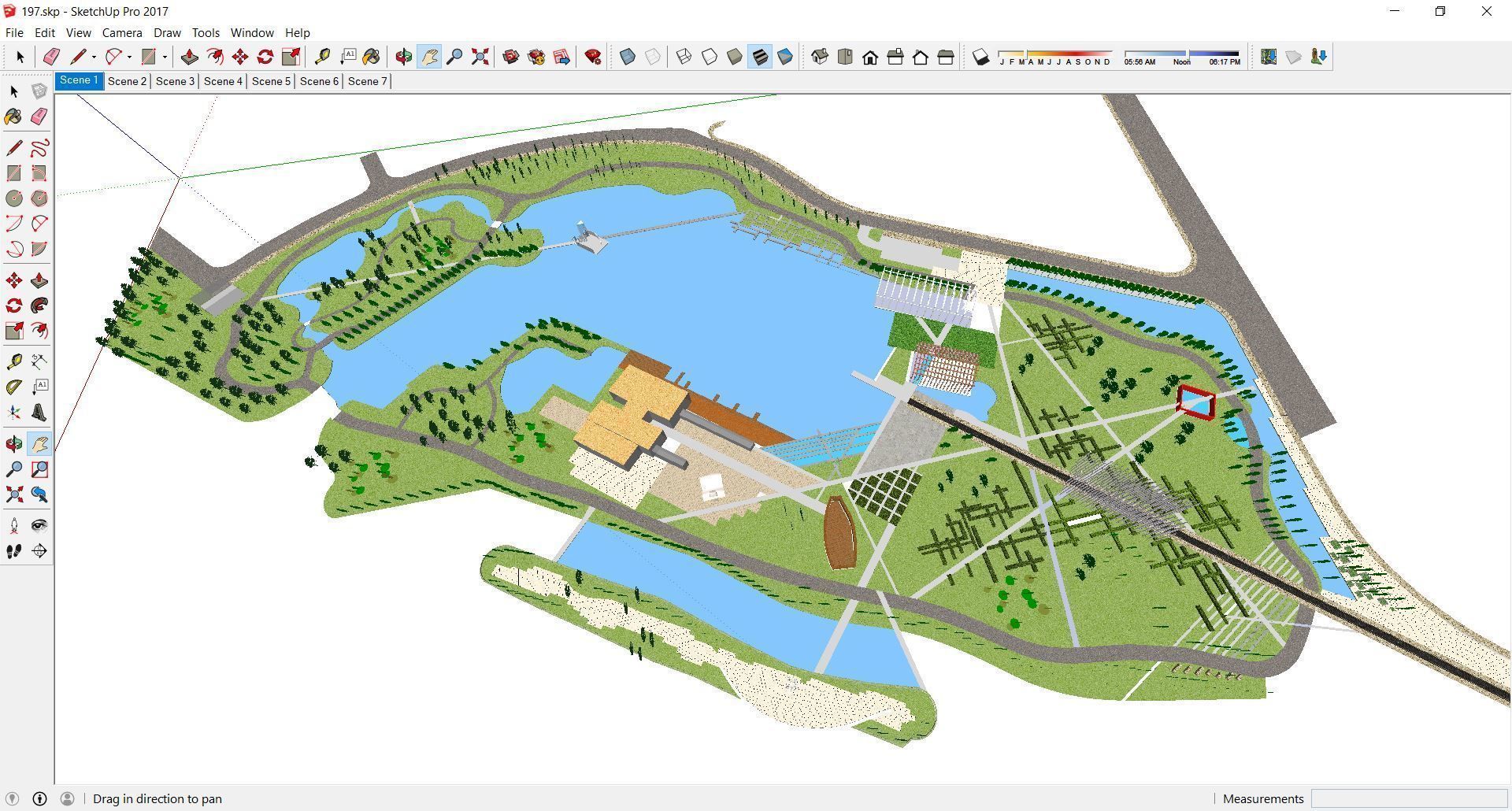Select the Make Component tool
The width and height of the screenshot is (1512, 811).
(x=39, y=91)
